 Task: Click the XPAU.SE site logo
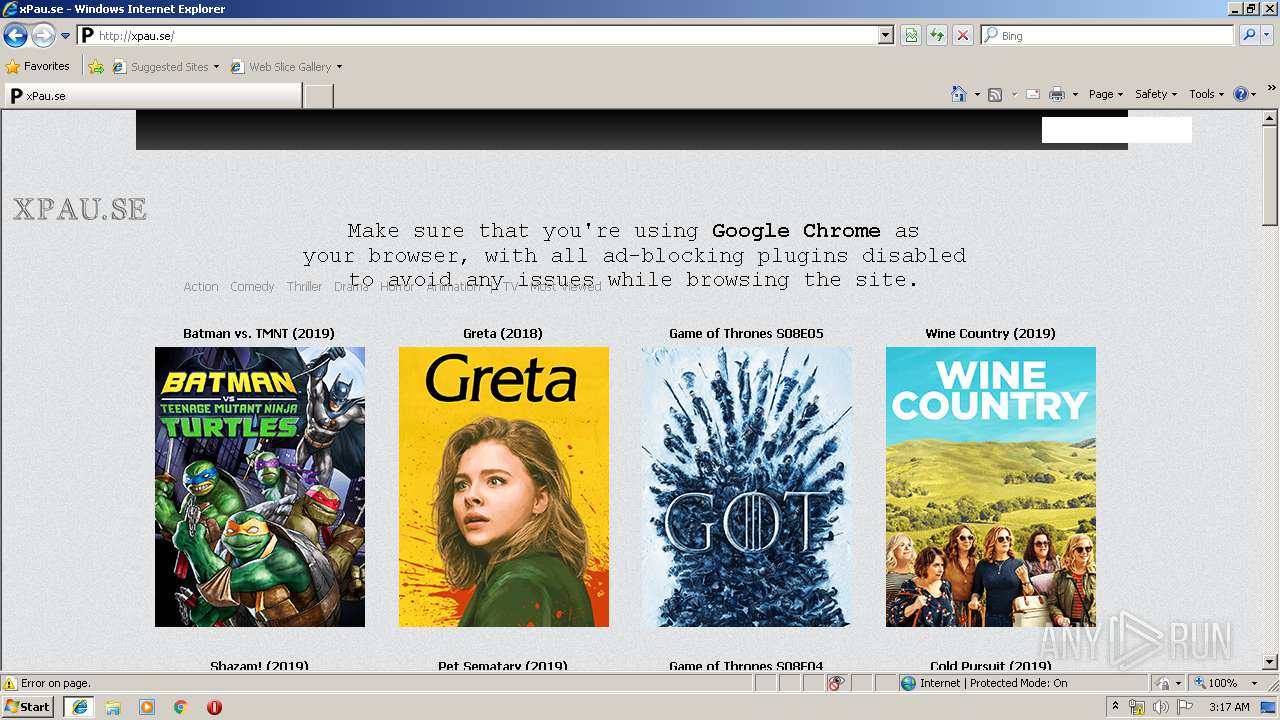coord(80,209)
